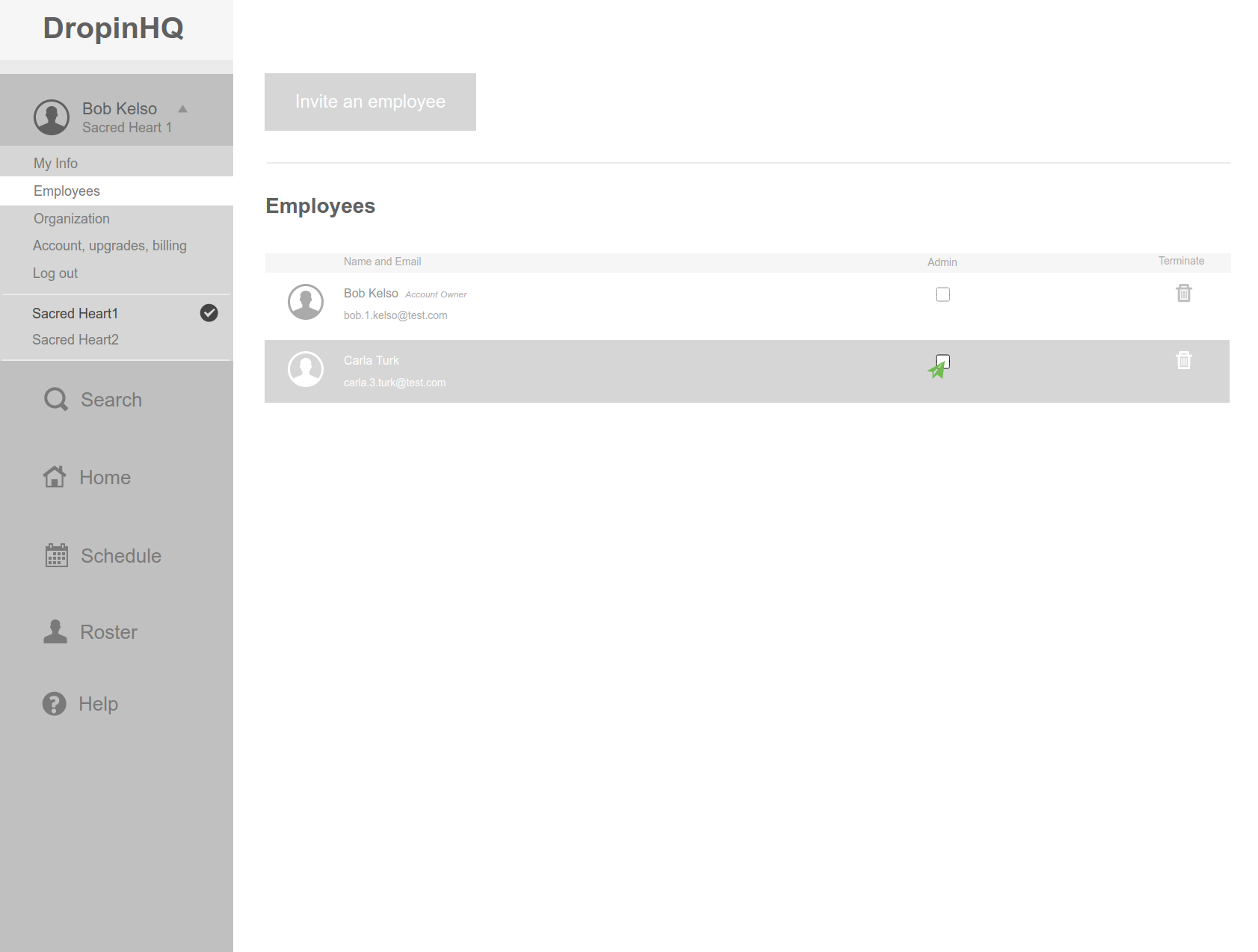Click the name Bob Kelso in table

pyautogui.click(x=371, y=294)
